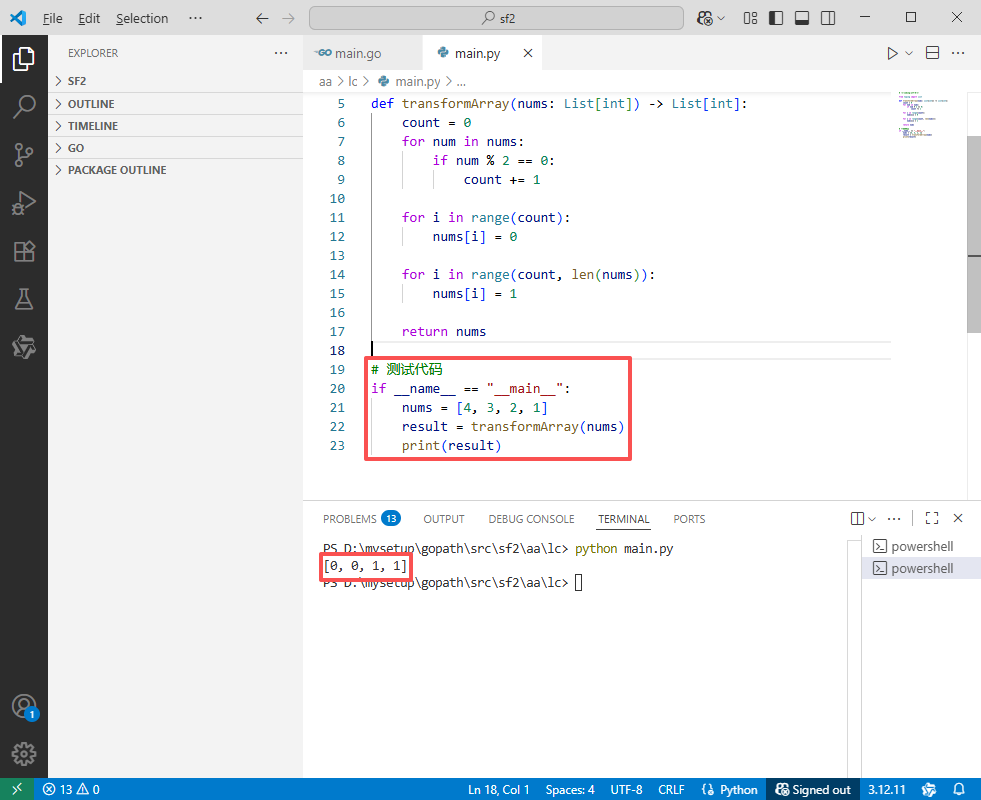Click the sf2 command center search box

click(496, 18)
